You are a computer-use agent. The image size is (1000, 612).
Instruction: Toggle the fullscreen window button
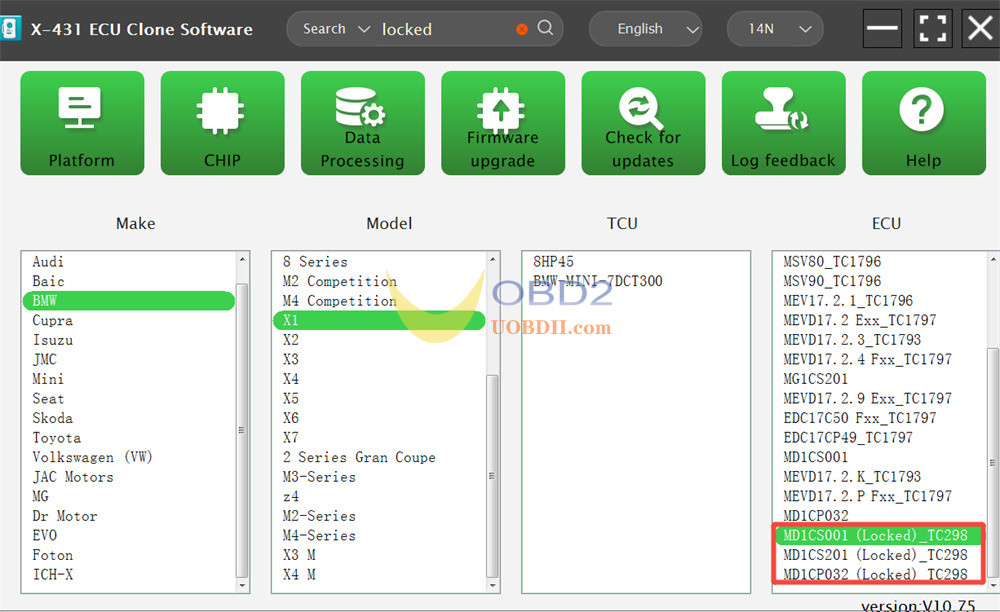pos(932,29)
